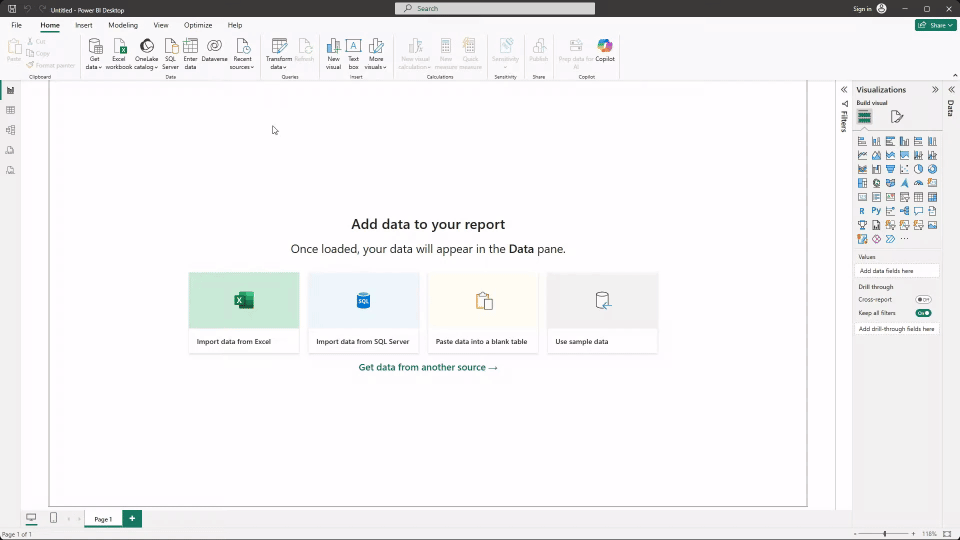The height and width of the screenshot is (540, 960).
Task: Open the View ribbon tab
Action: coord(161,25)
